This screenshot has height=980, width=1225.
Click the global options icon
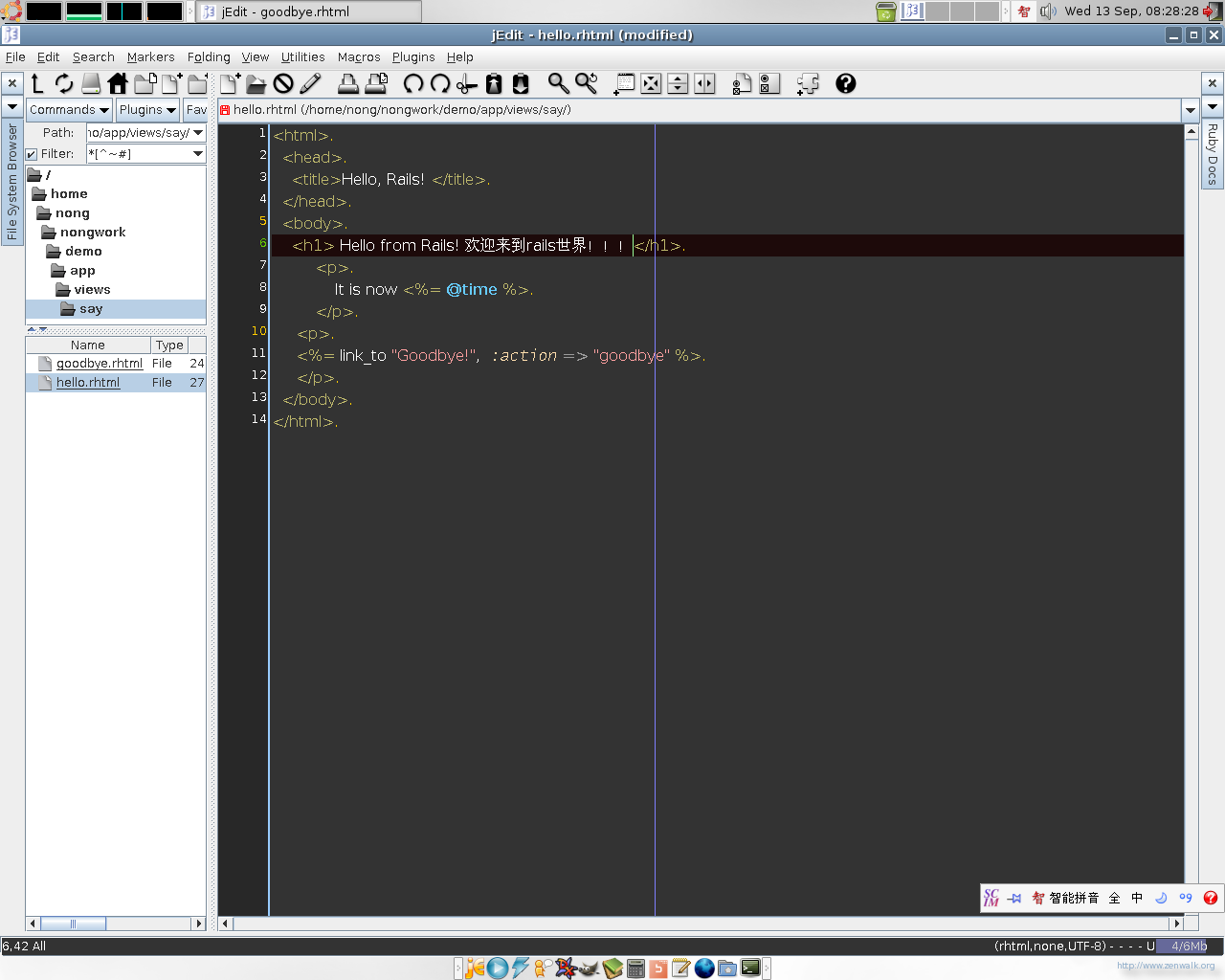click(x=769, y=83)
